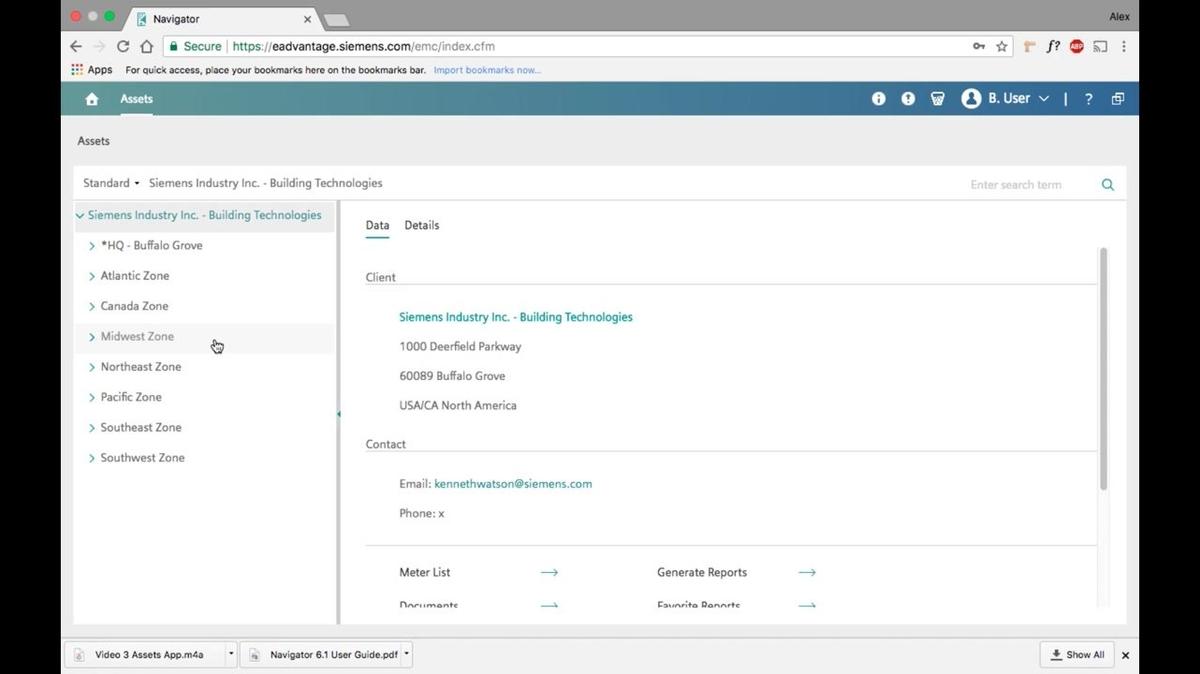The width and height of the screenshot is (1200, 674).
Task: Click the search magnifier icon in Assets
Action: [x=1108, y=184]
